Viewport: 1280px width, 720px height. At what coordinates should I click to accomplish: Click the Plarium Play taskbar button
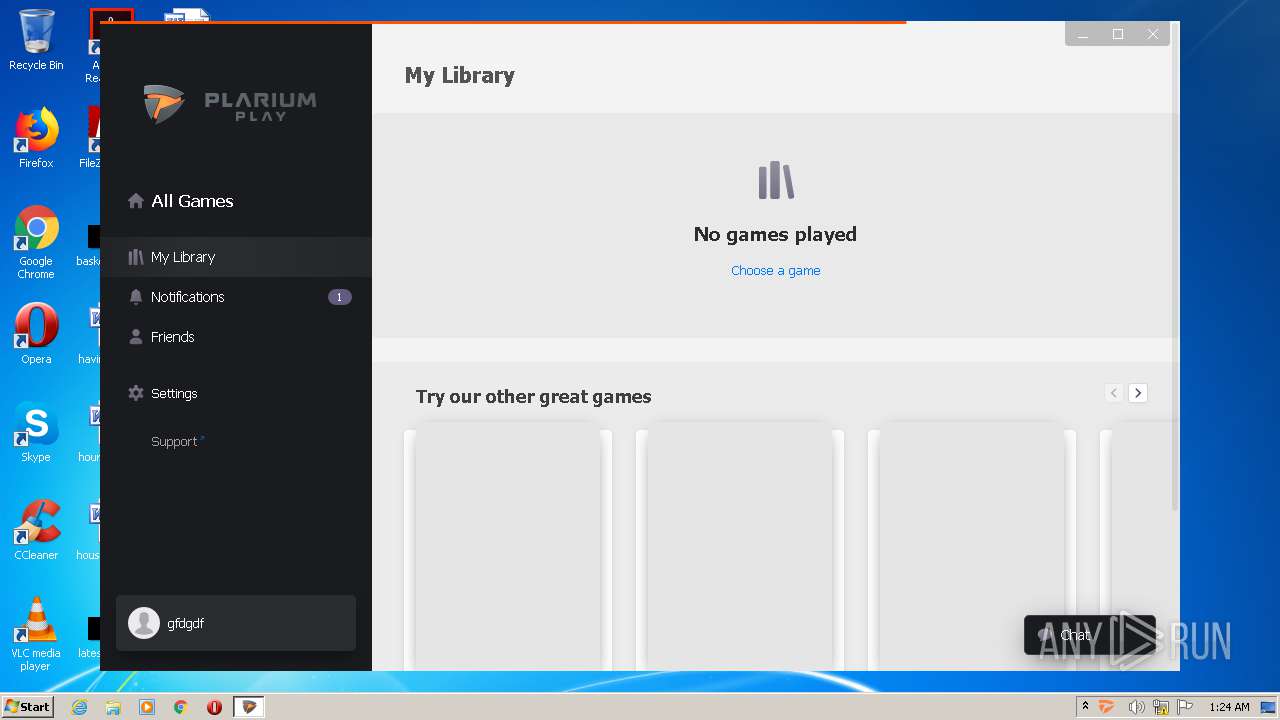[249, 706]
